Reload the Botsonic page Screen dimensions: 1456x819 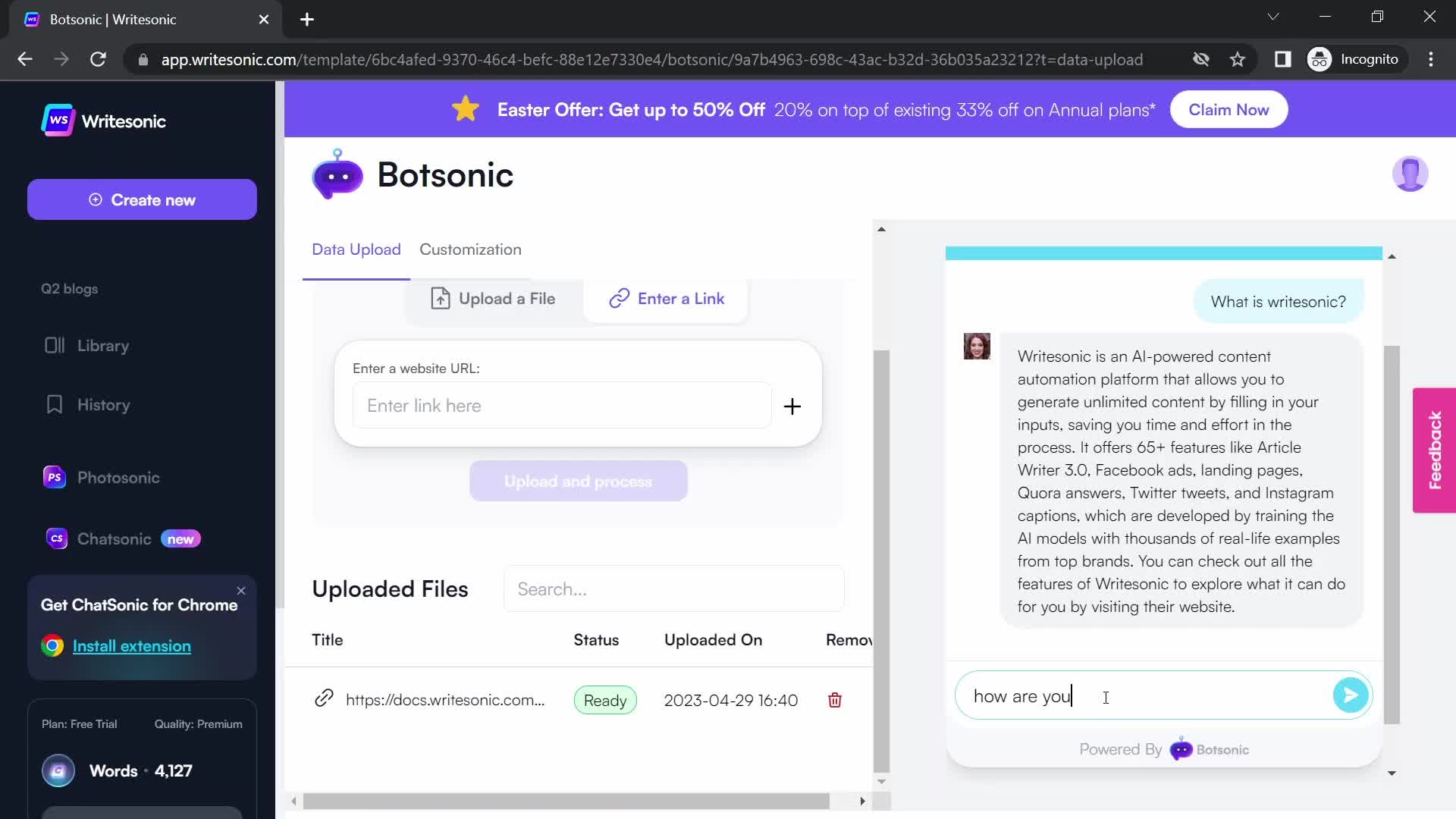click(99, 59)
